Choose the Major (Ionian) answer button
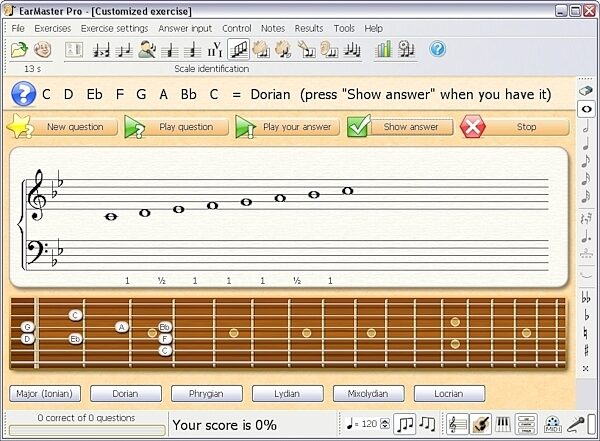Viewport: 600px width, 441px height. click(45, 394)
